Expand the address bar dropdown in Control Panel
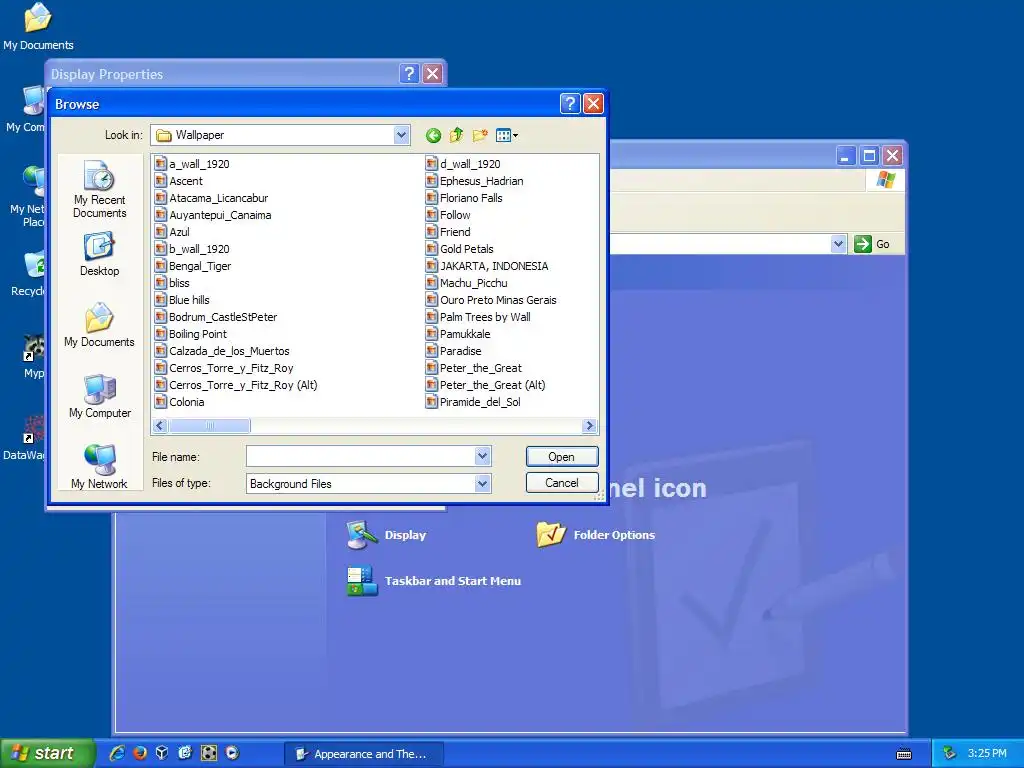Image resolution: width=1024 pixels, height=768 pixels. (839, 244)
